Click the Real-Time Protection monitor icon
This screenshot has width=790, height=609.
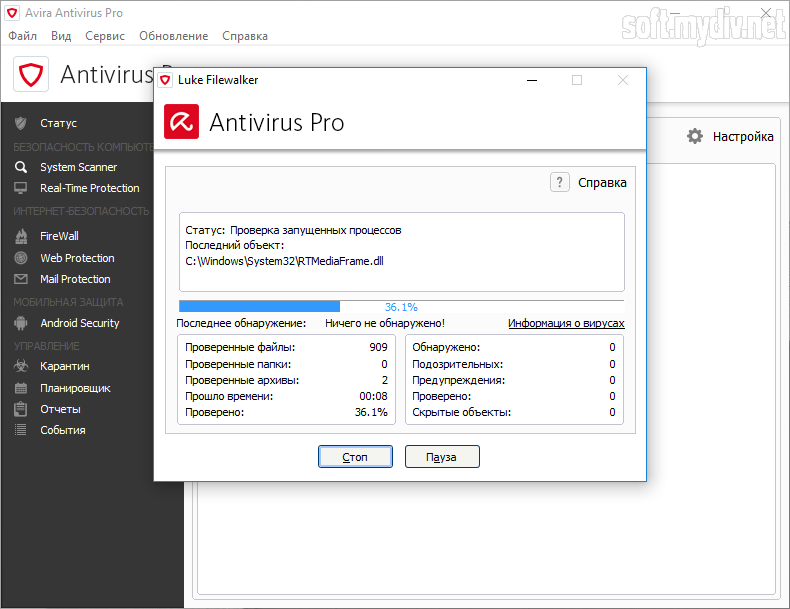pos(21,188)
